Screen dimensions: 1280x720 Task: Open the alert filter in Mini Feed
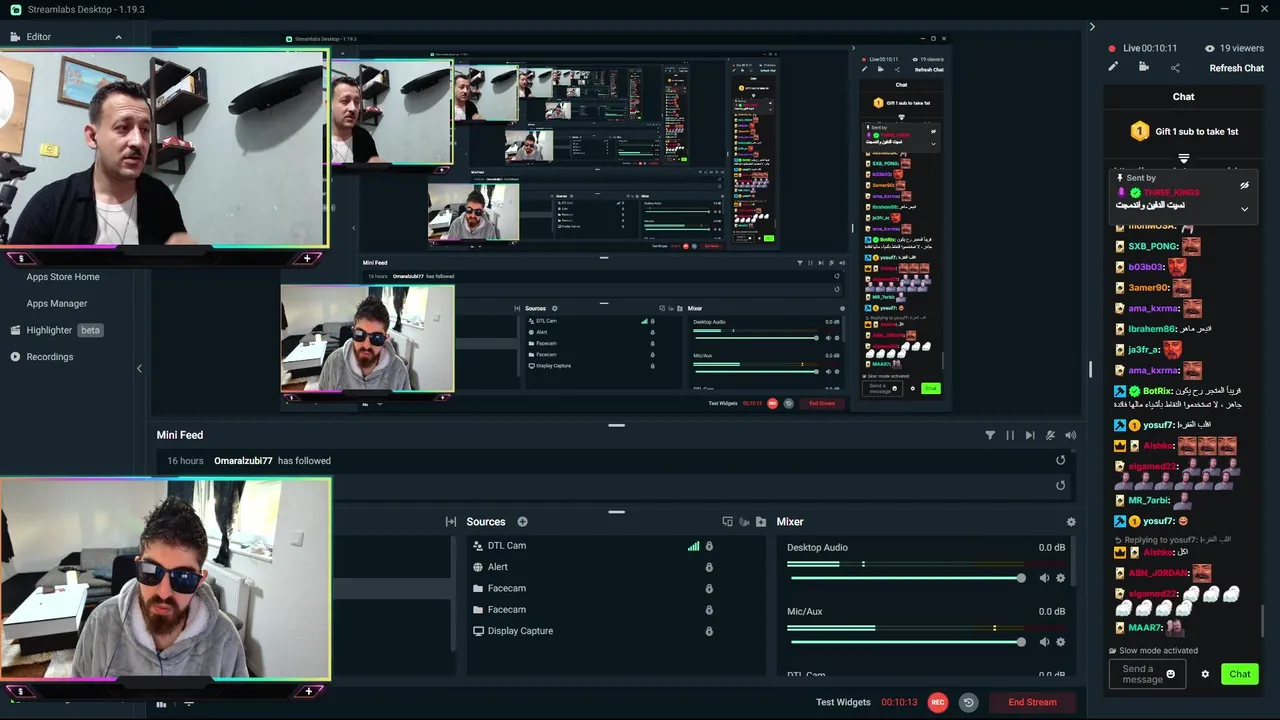pyautogui.click(x=990, y=435)
